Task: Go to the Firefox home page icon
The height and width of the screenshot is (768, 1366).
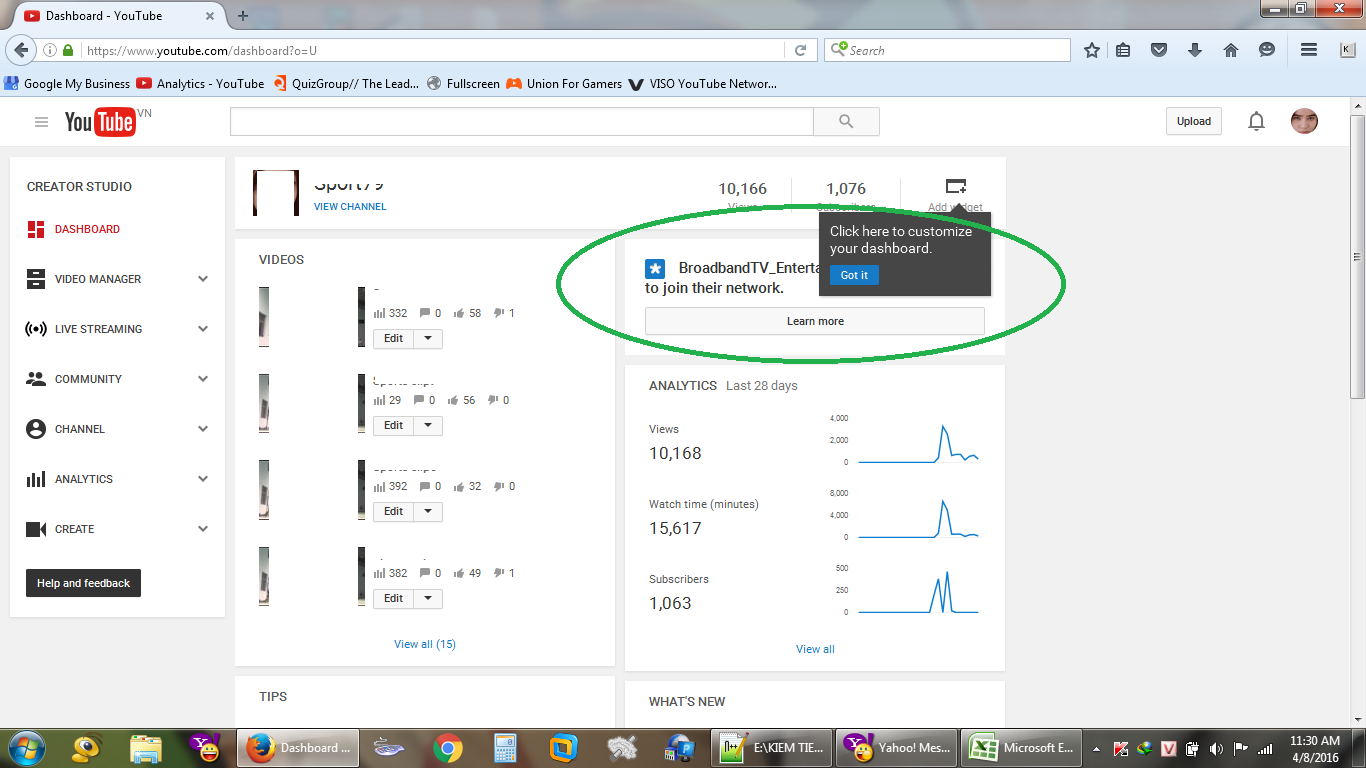Action: click(1231, 50)
